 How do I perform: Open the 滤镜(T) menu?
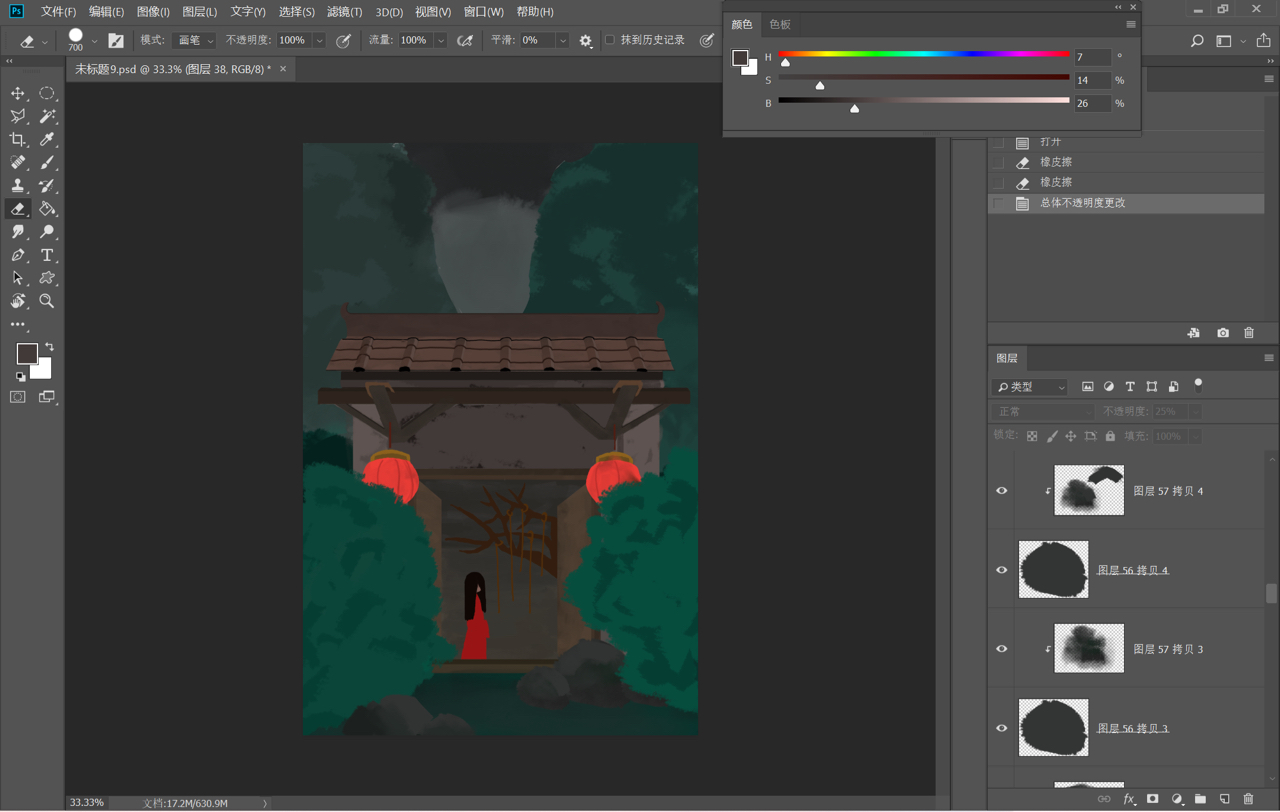(x=344, y=12)
